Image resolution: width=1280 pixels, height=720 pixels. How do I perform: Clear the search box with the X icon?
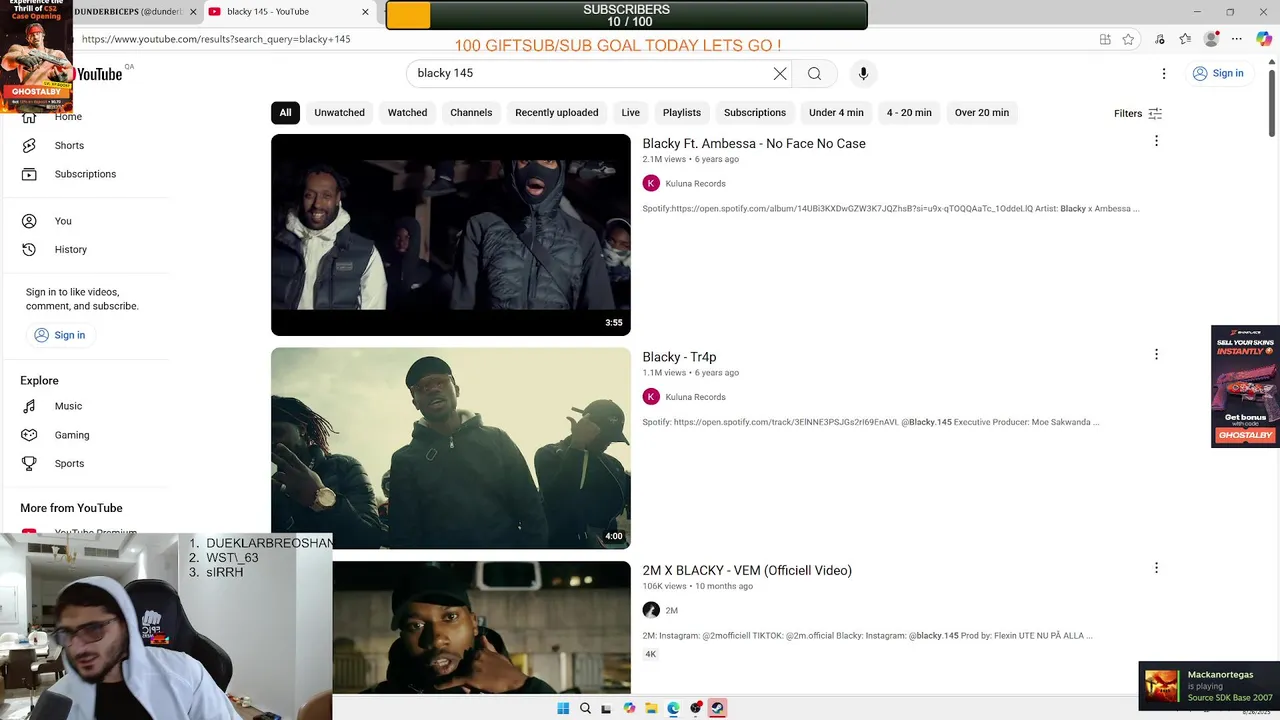coord(780,73)
